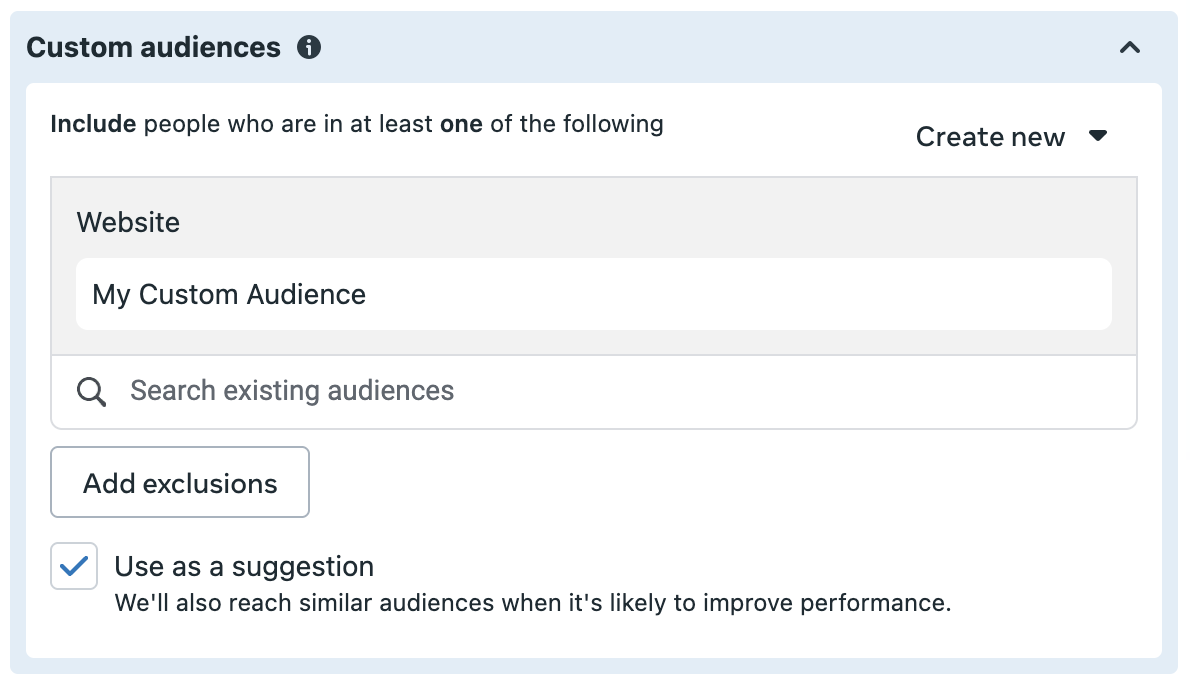Image resolution: width=1190 pixels, height=688 pixels.
Task: Click the Custom audiences heading
Action: 153,47
